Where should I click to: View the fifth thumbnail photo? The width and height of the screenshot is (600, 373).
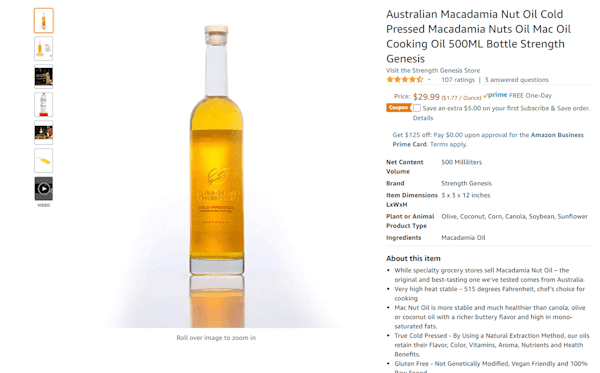[x=44, y=132]
